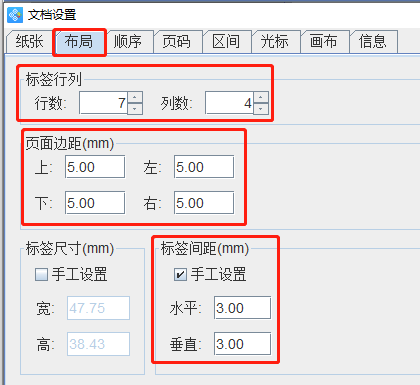This screenshot has height=385, width=420.
Task: Click the 水平 label spacing field
Action: (x=243, y=308)
